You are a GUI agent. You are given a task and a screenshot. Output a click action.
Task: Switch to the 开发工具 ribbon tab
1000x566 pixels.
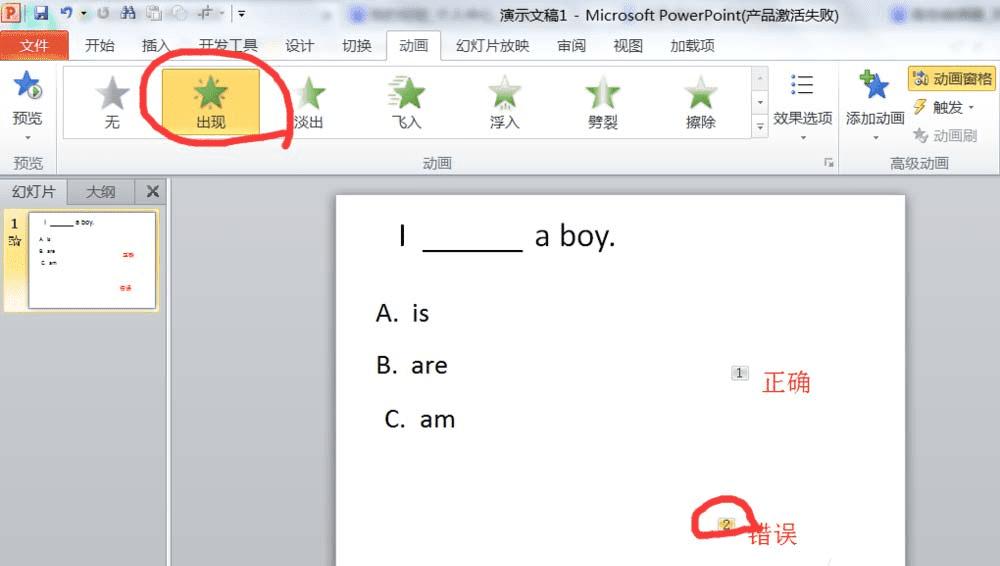coord(228,45)
